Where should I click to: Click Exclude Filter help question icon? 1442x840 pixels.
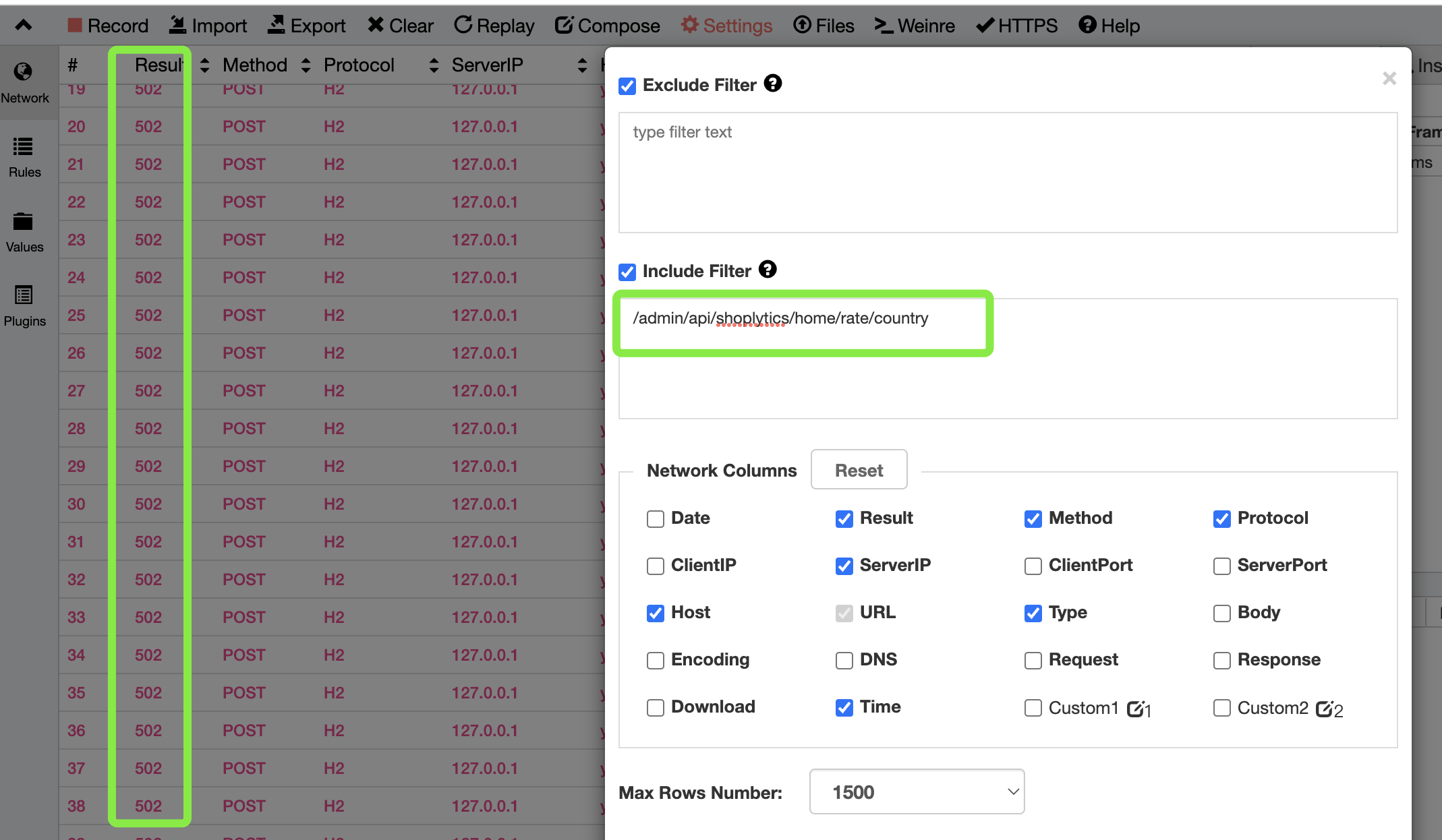tap(773, 84)
